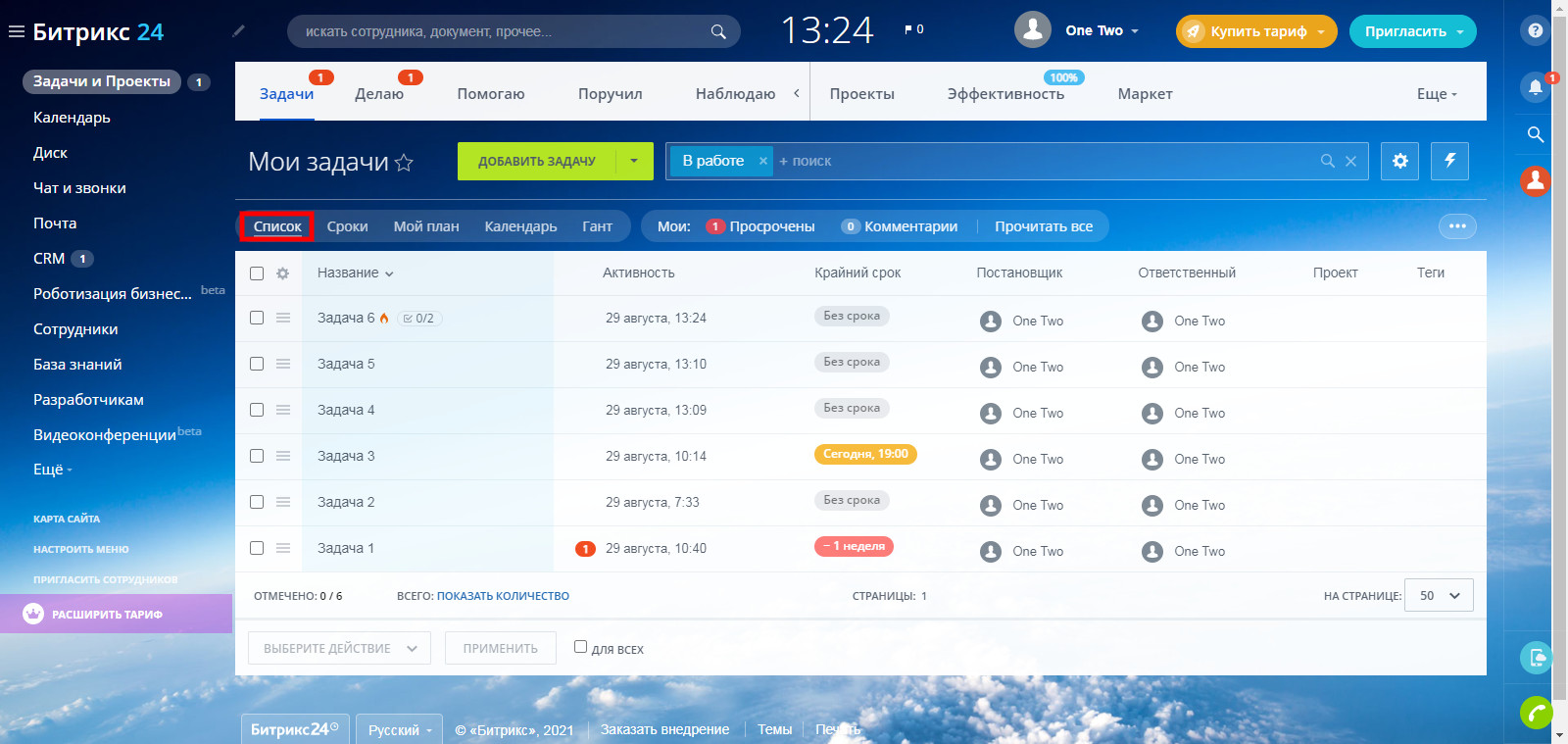This screenshot has height=744, width=1568.
Task: Remove the В работе filter chip
Action: [762, 161]
